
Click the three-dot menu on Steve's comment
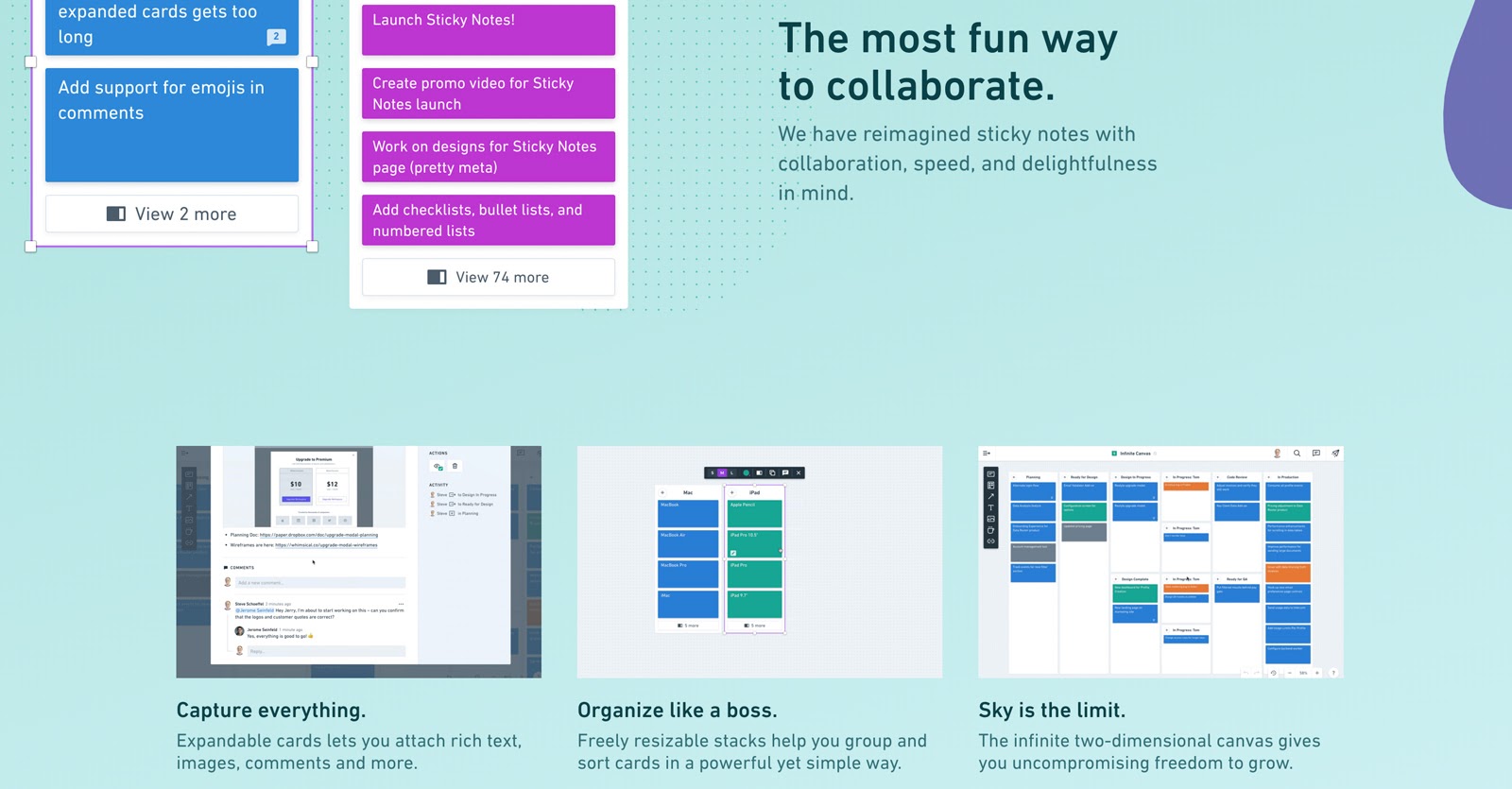point(401,604)
